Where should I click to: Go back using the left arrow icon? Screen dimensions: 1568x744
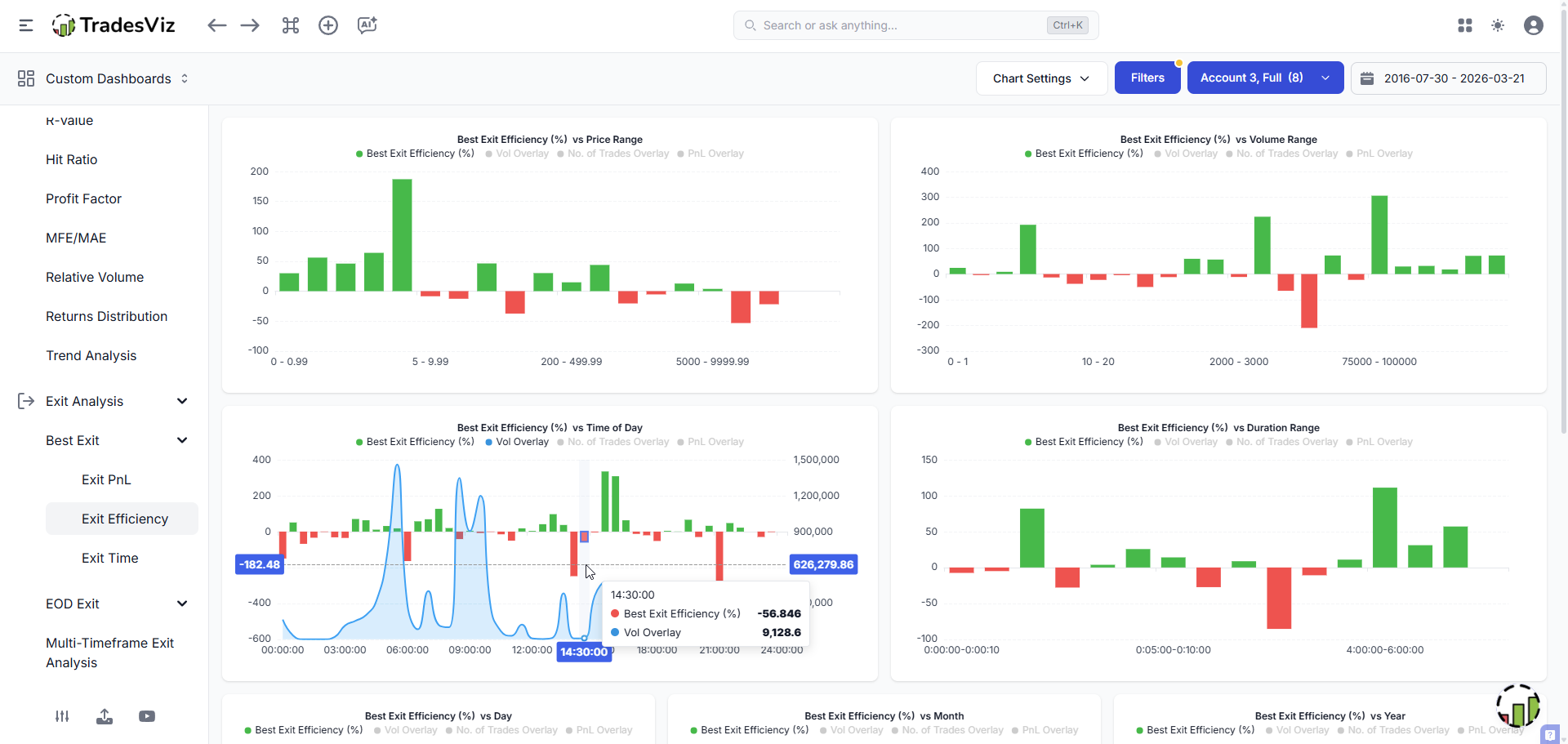[216, 25]
